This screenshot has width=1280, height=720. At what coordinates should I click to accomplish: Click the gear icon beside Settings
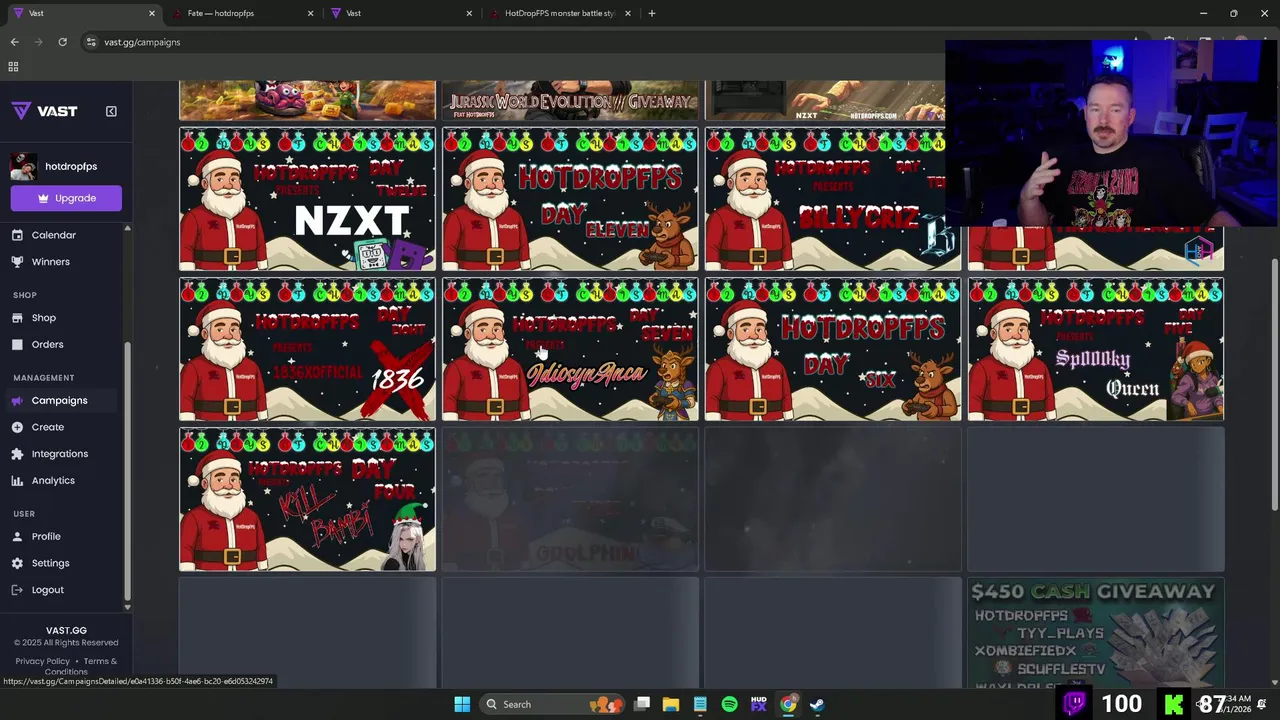(17, 563)
